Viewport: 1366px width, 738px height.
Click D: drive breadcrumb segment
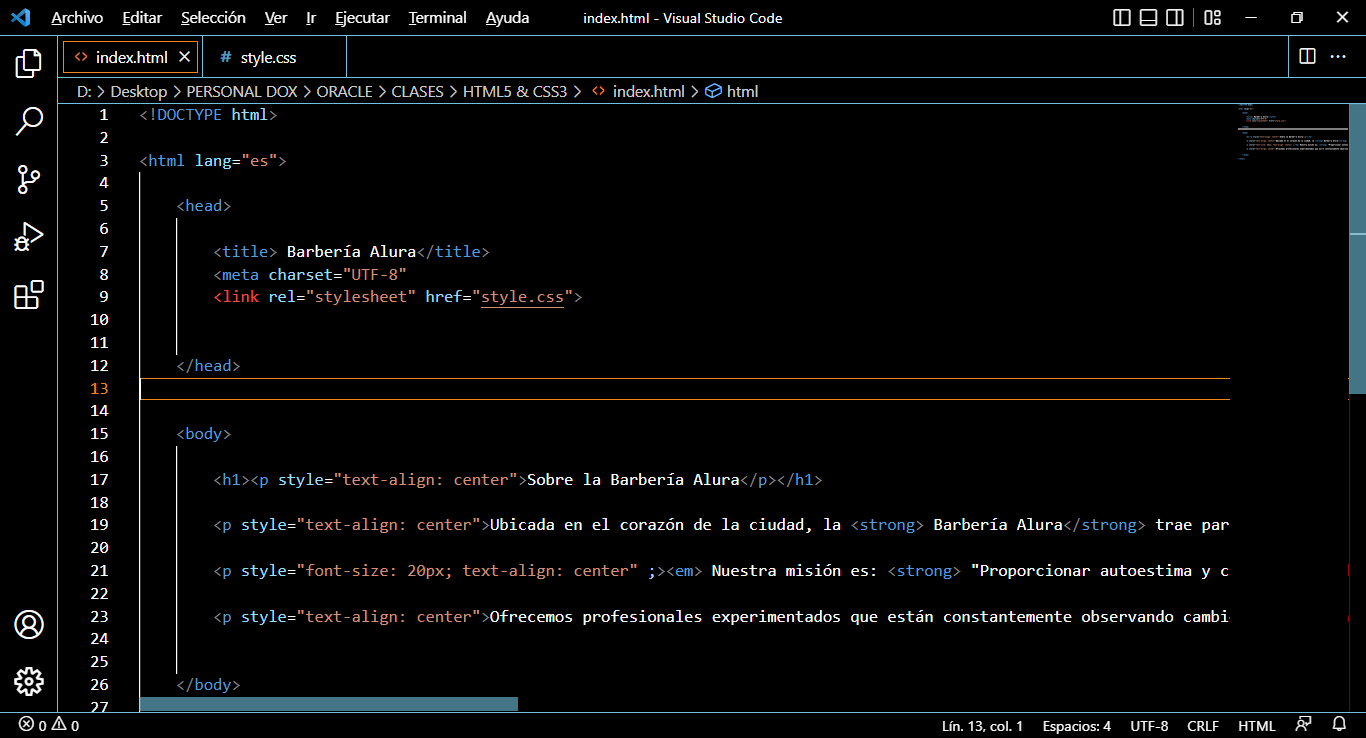coord(84,91)
